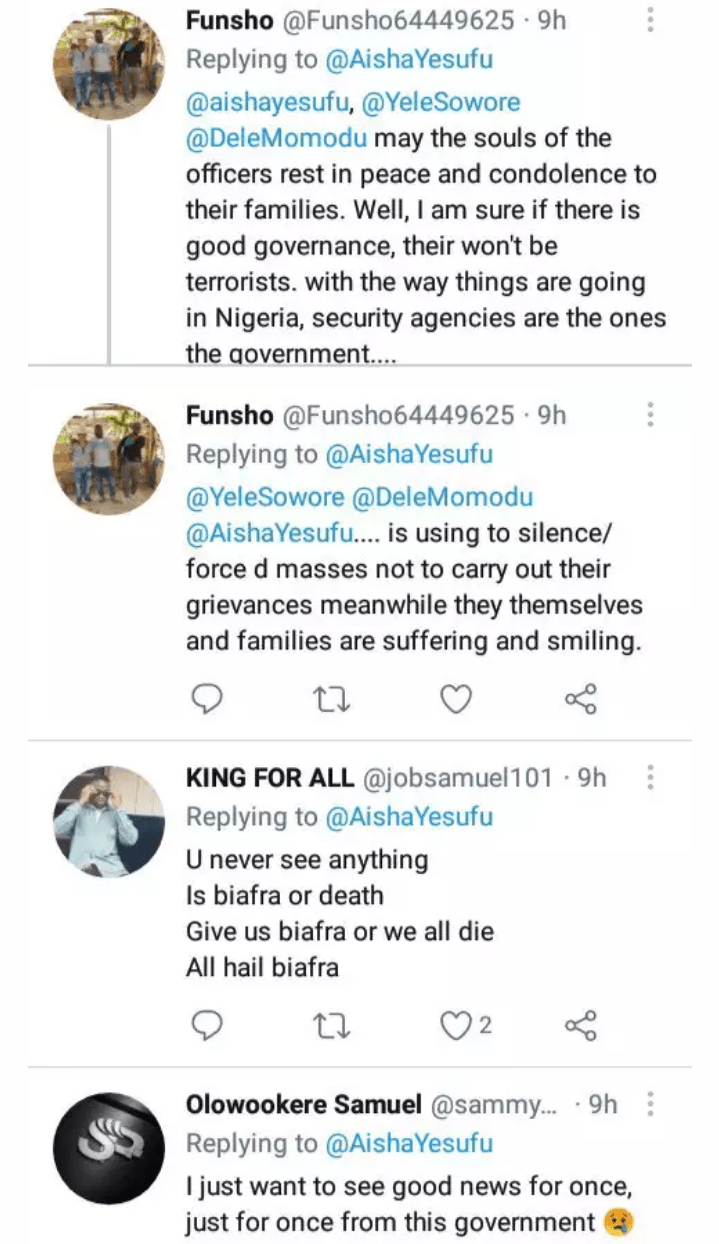Open KING FOR ALL's profile avatar
This screenshot has height=1244, width=719.
click(108, 821)
